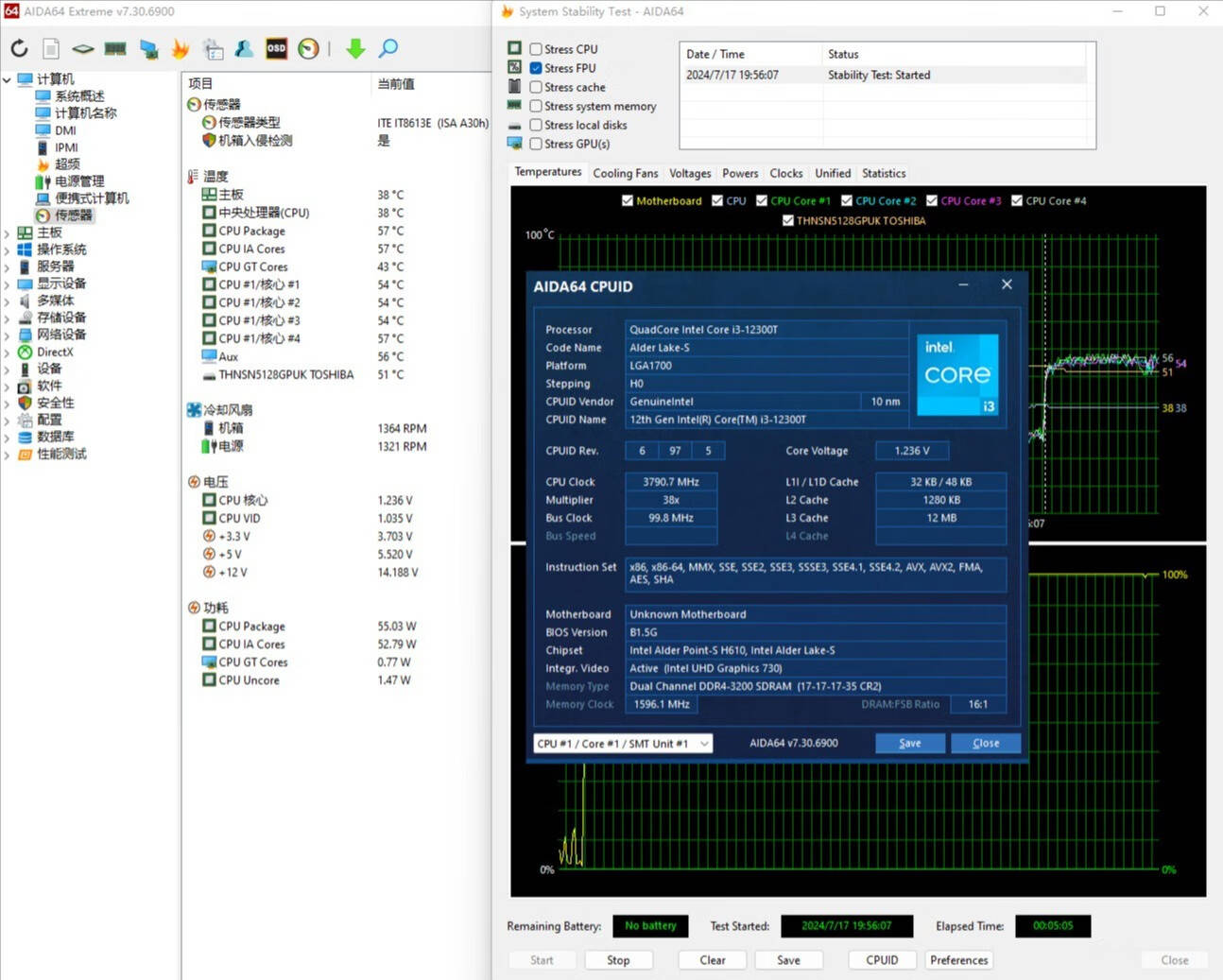Image resolution: width=1223 pixels, height=980 pixels.
Task: Enable Stress GPU(s) checkbox
Action: click(536, 144)
